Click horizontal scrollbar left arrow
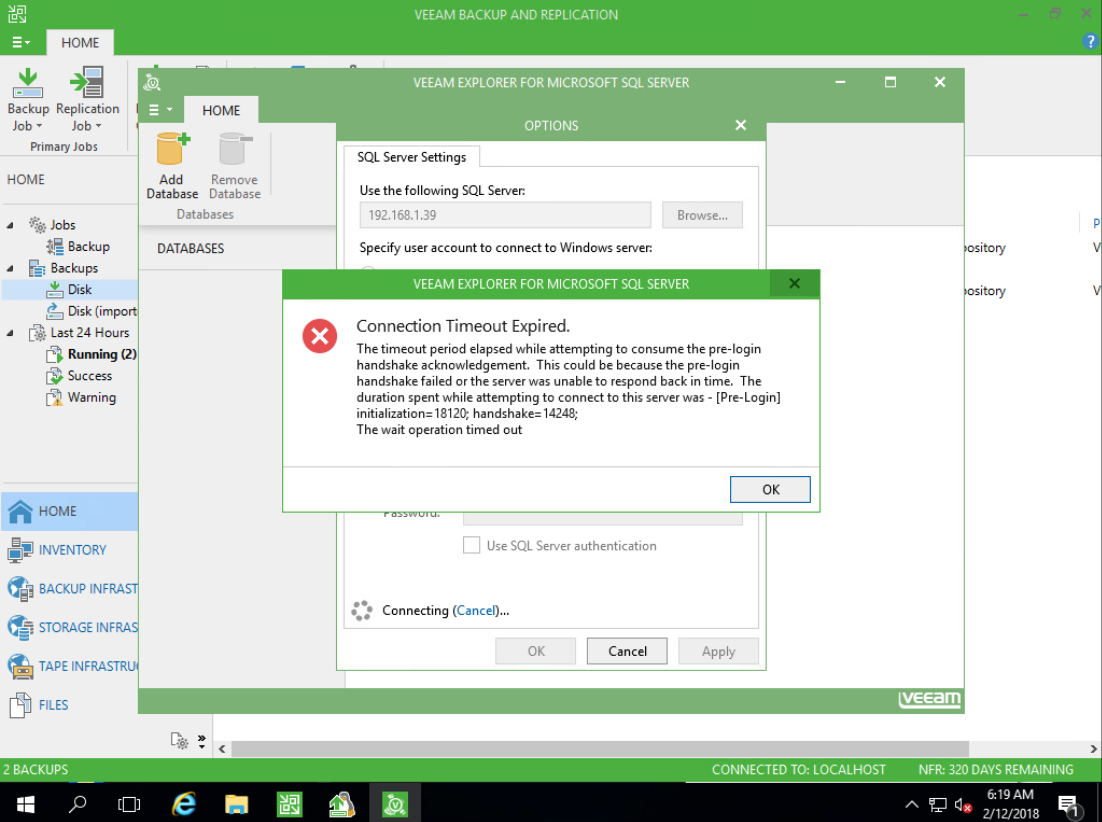The image size is (1102, 822). [222, 748]
